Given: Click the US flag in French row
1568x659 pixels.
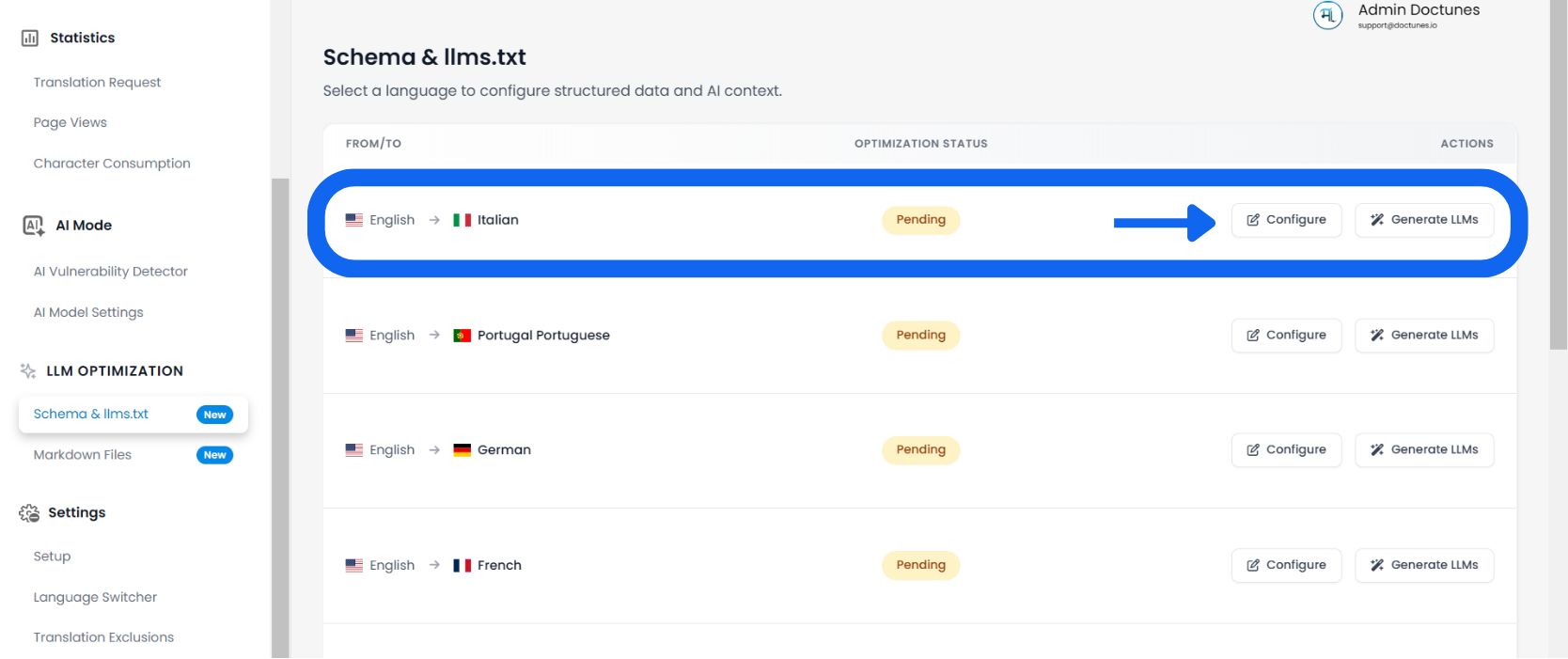Looking at the screenshot, I should [353, 566].
